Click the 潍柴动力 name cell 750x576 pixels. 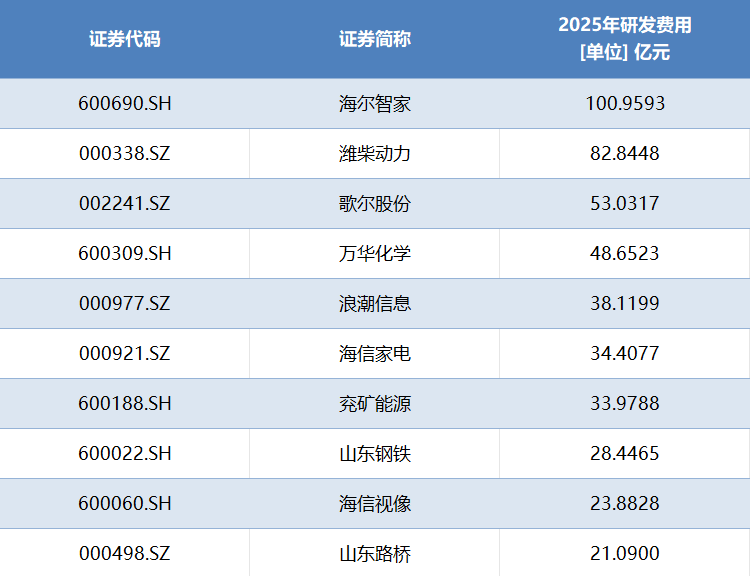tap(374, 153)
